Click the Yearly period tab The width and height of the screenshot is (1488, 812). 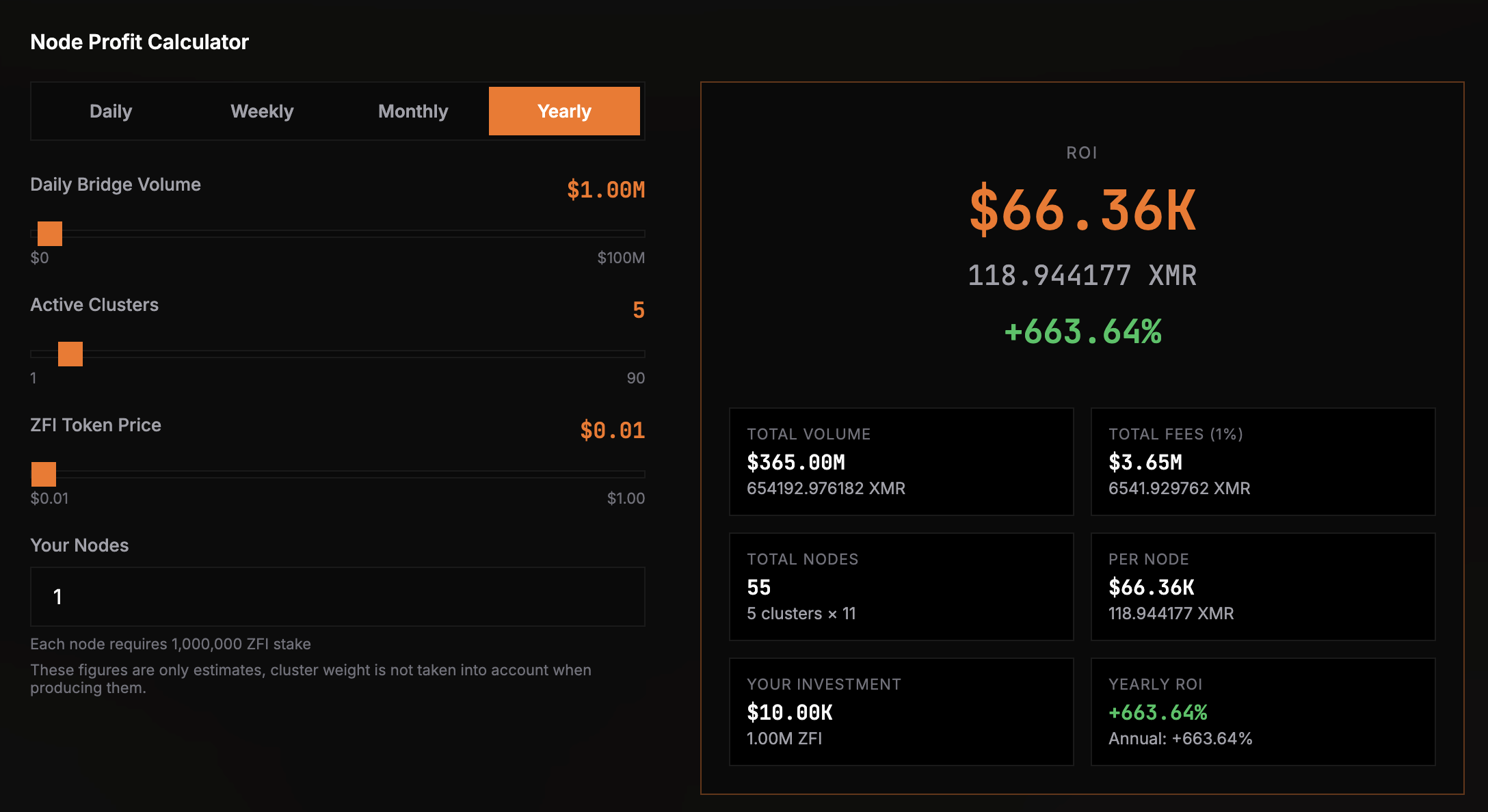pyautogui.click(x=564, y=111)
